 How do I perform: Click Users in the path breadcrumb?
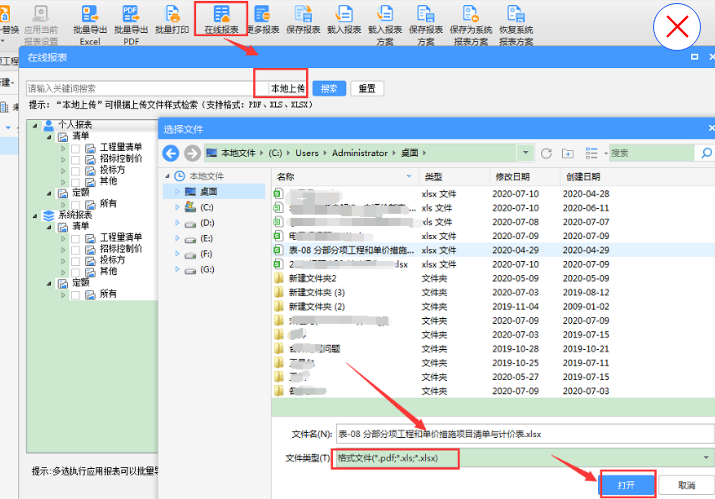pos(306,153)
